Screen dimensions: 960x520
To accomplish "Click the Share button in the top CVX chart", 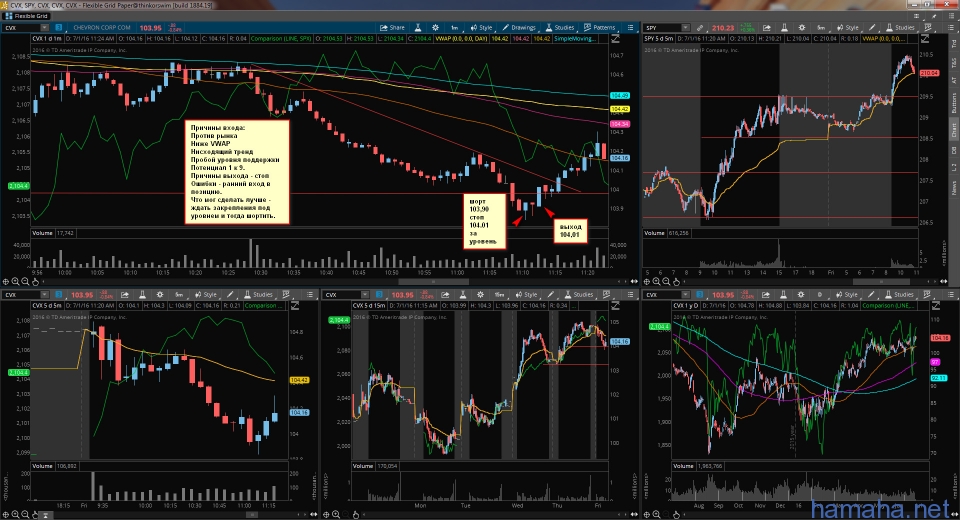I will pyautogui.click(x=392, y=28).
